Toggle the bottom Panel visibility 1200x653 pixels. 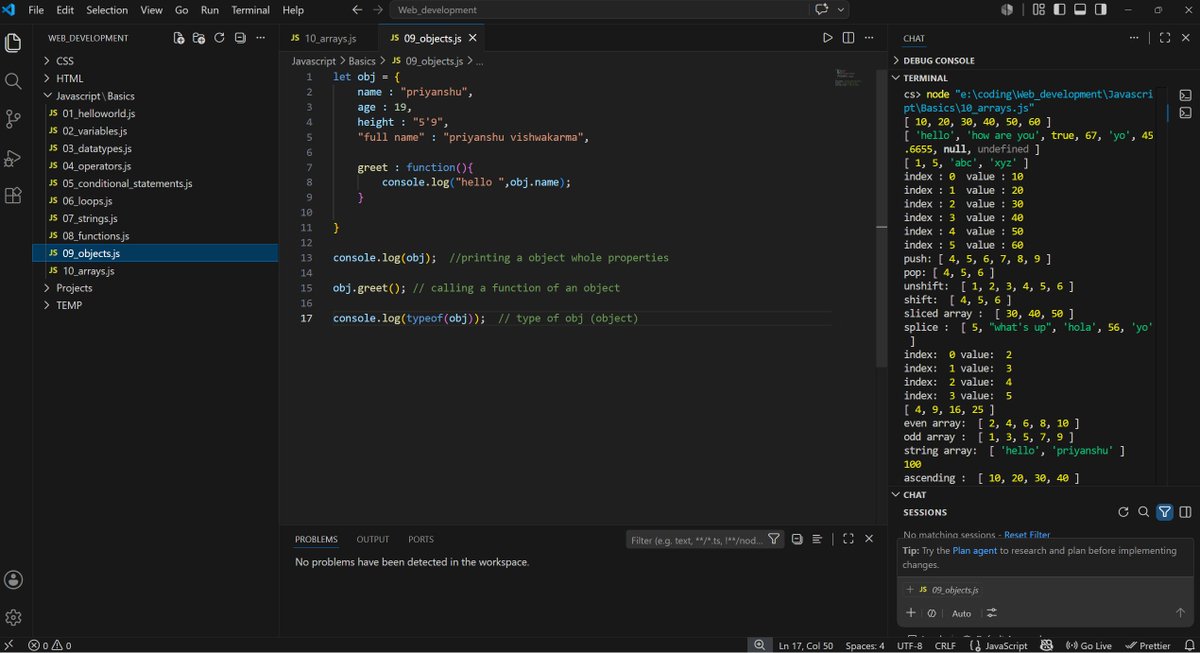coord(1080,10)
